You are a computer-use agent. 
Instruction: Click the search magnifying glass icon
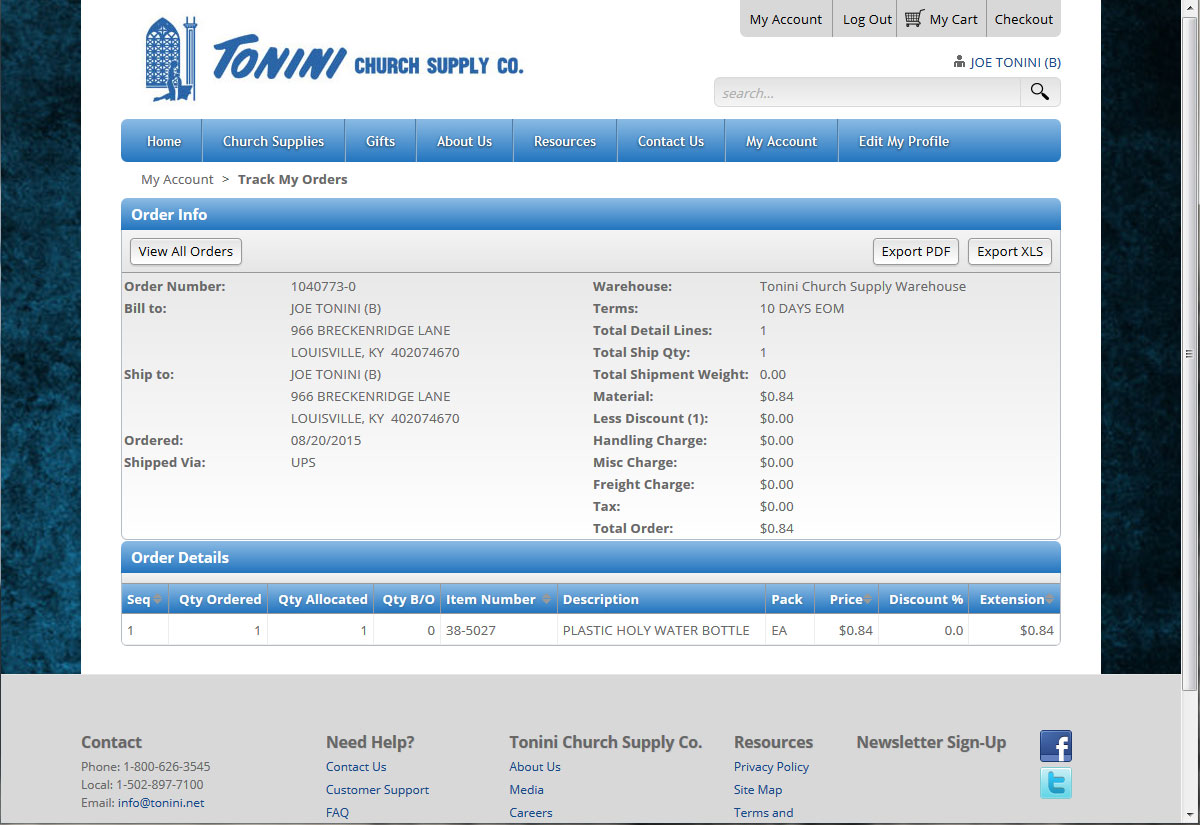1040,92
